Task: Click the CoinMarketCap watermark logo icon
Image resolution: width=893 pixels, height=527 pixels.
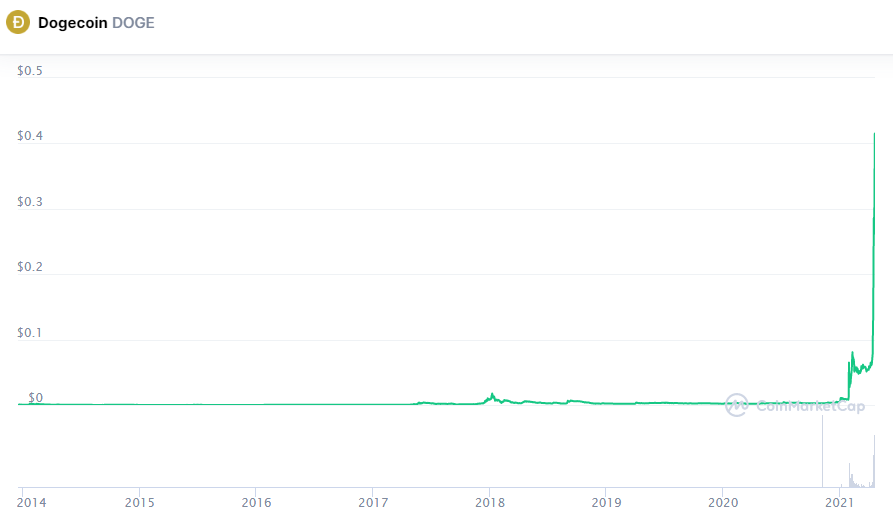Action: (737, 405)
